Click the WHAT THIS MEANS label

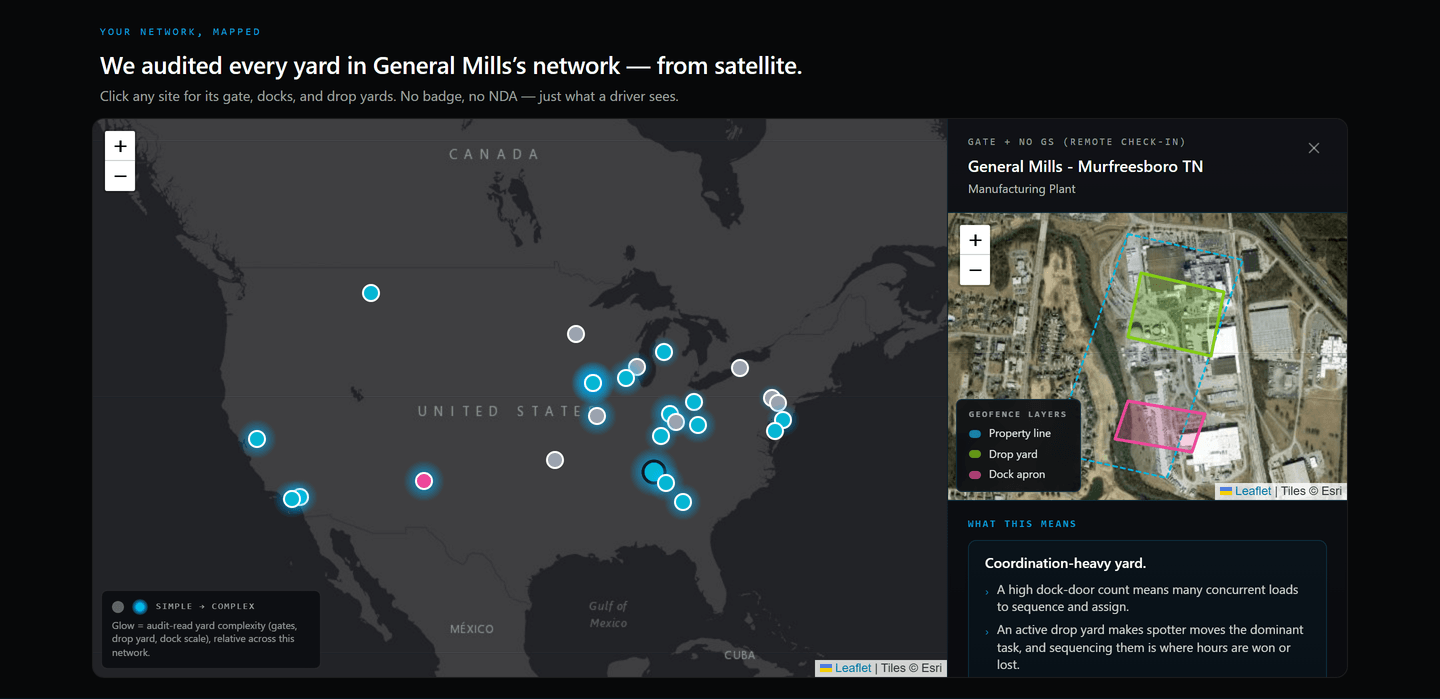point(1022,524)
